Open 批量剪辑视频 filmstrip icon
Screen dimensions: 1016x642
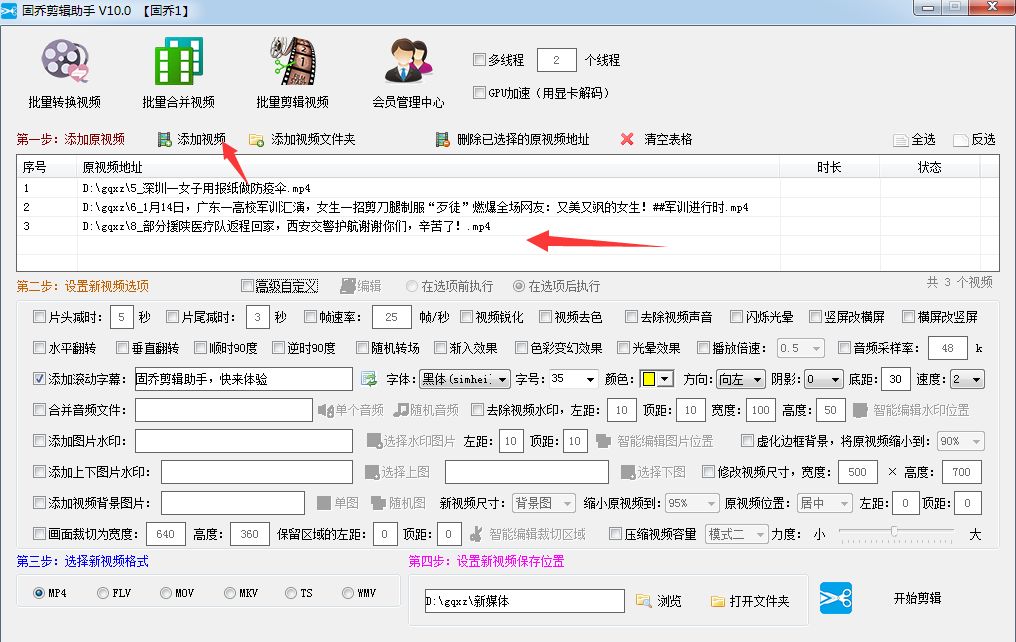(293, 61)
